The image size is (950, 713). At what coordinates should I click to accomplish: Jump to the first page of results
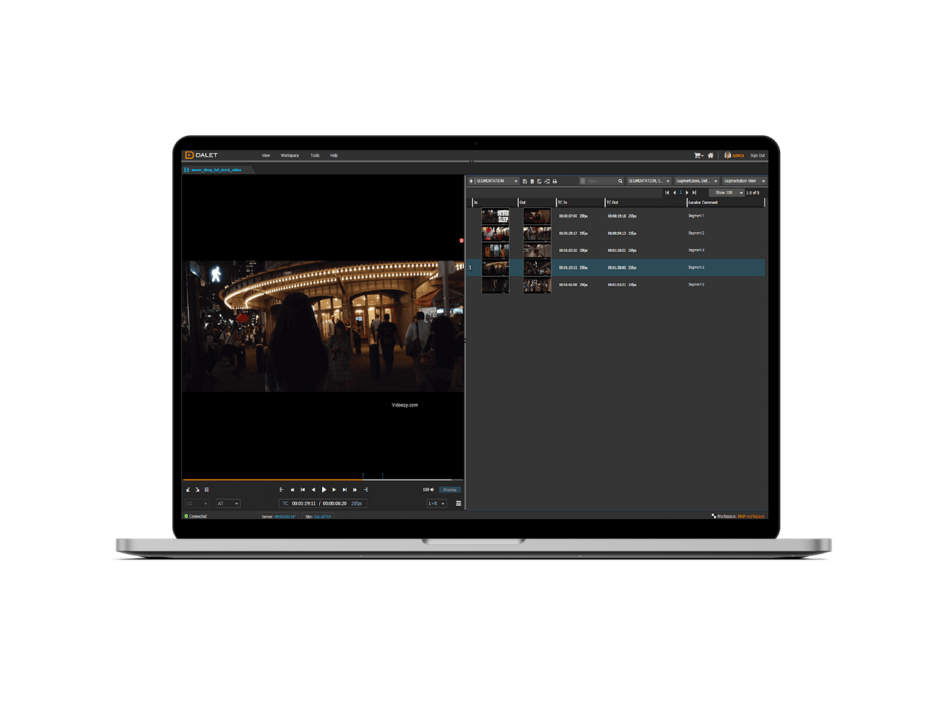[x=667, y=192]
